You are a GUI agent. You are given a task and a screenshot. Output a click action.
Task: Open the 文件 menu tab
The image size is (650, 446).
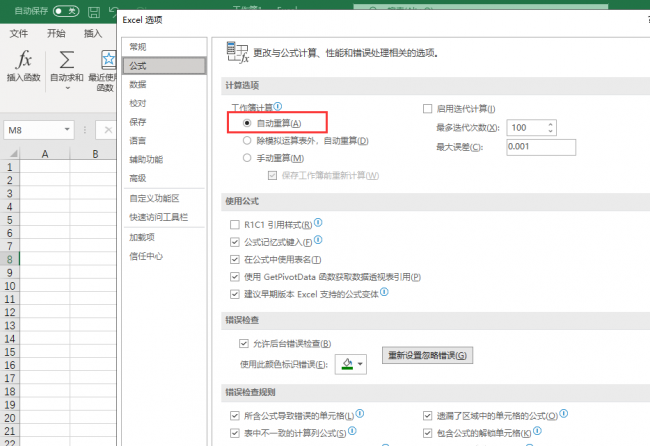19,34
